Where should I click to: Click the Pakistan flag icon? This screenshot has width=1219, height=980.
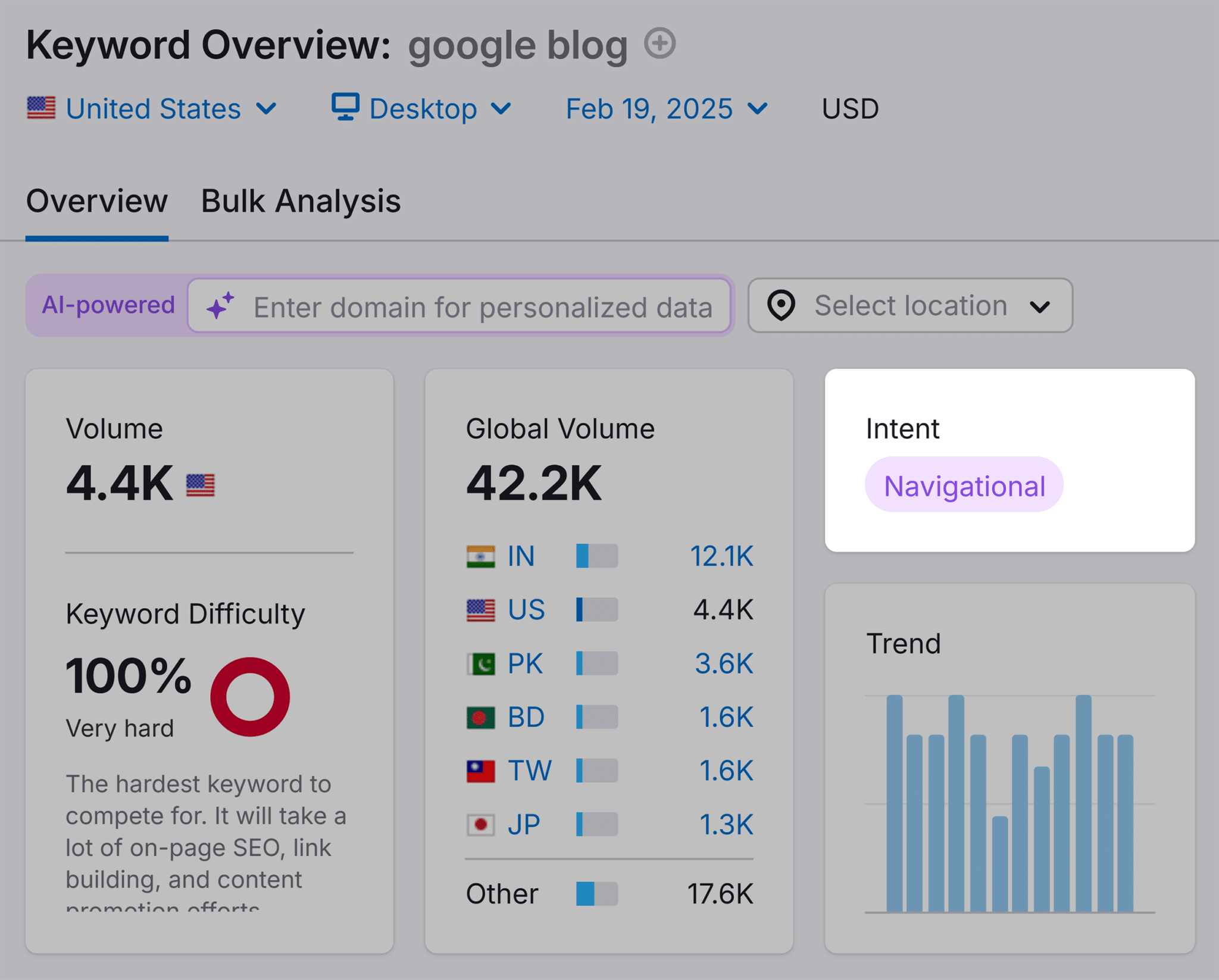(x=481, y=664)
